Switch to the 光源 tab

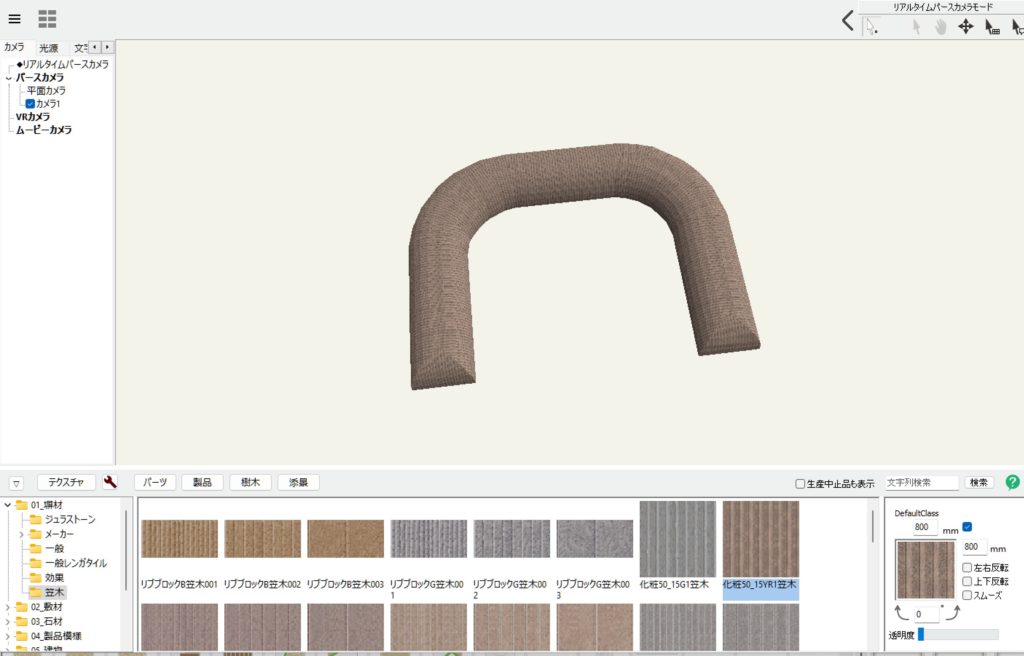(48, 48)
